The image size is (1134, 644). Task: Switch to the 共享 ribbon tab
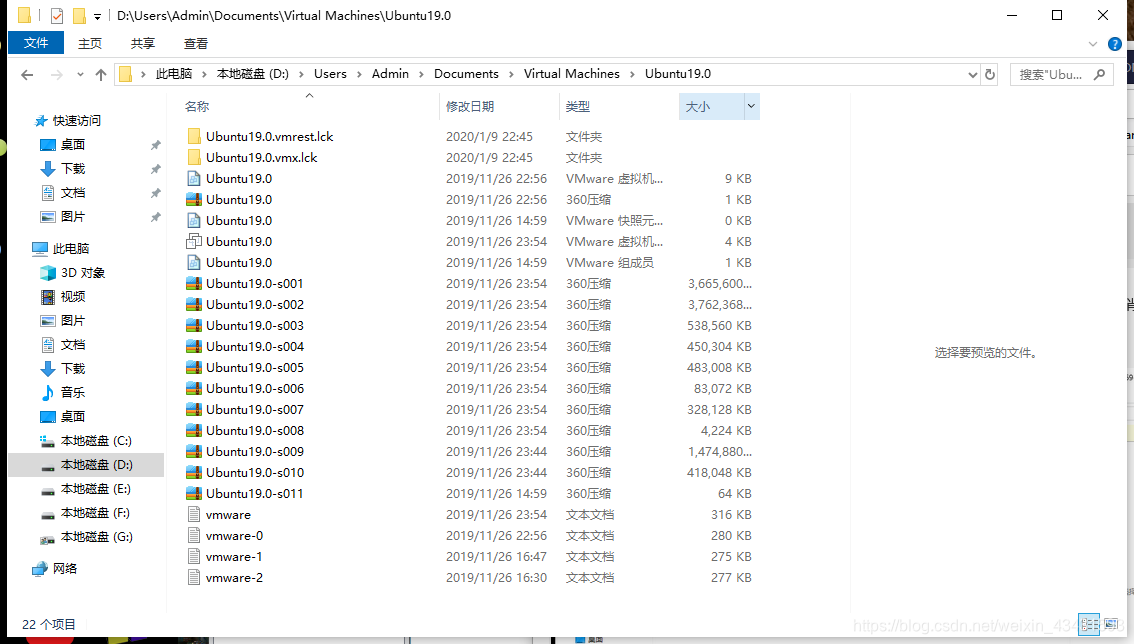point(142,43)
